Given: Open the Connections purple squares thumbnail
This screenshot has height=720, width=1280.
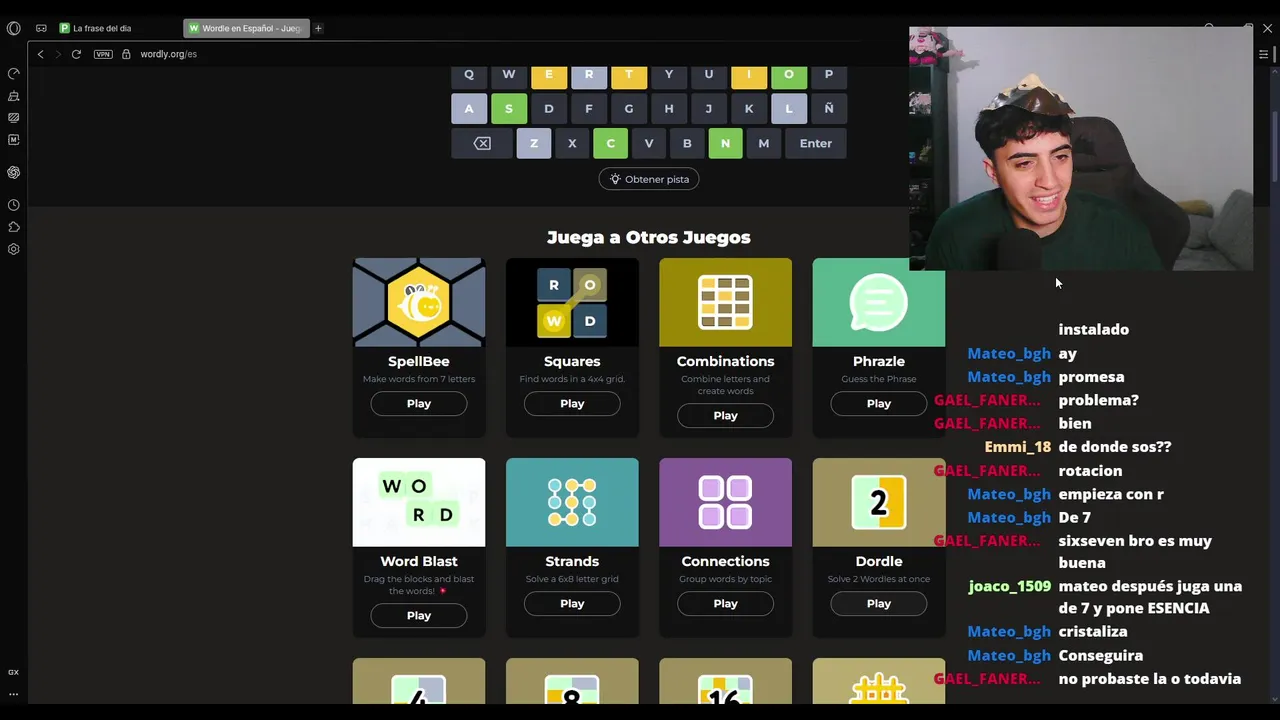Looking at the screenshot, I should 725,502.
